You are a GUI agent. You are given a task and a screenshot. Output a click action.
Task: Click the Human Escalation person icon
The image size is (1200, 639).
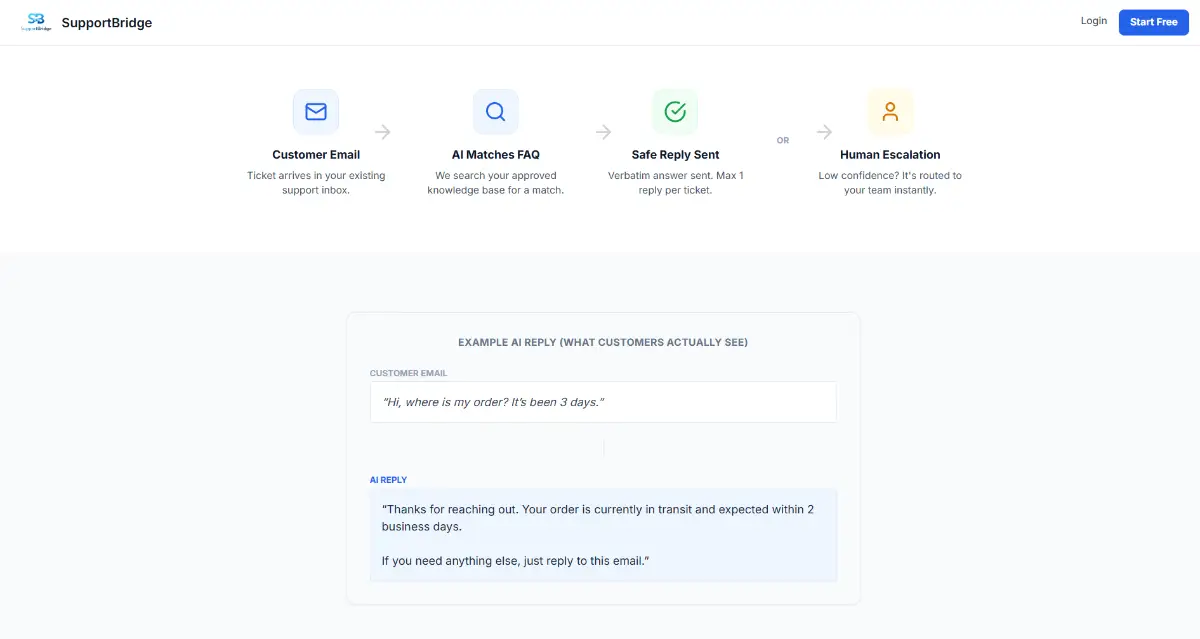[890, 112]
